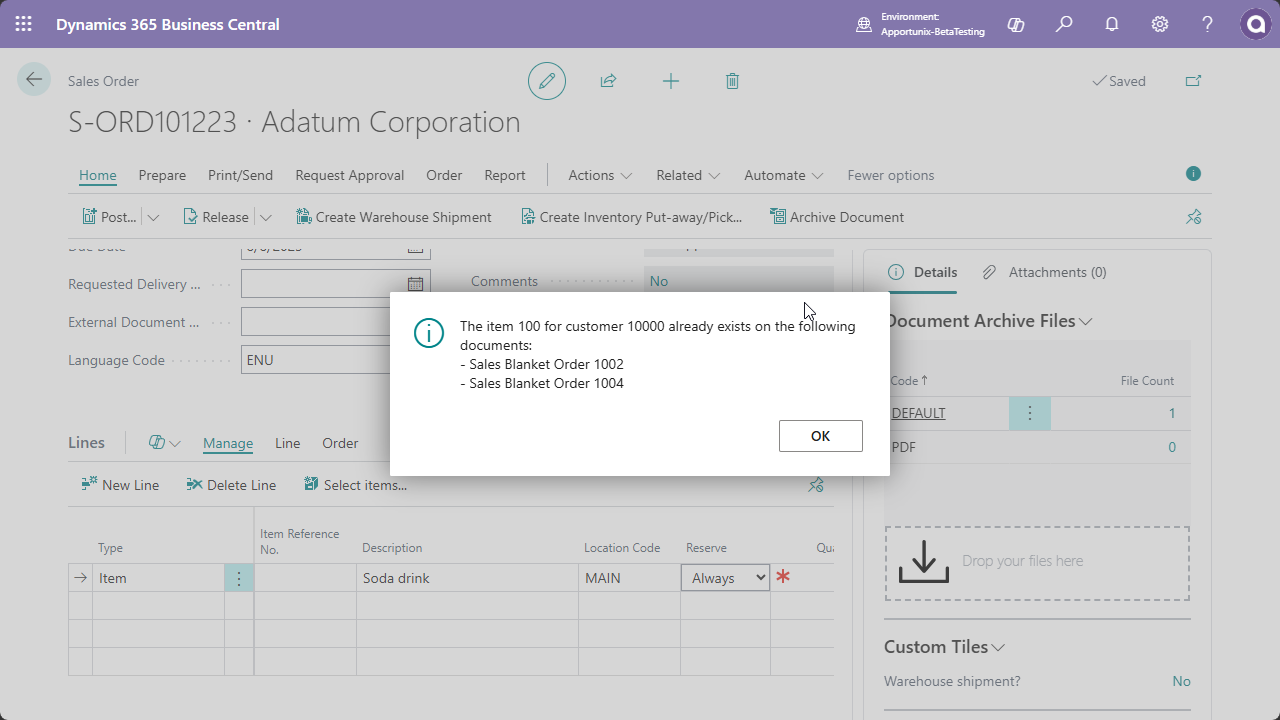Open the Requested Delivery date picker
Screen dimensions: 1280x720
tap(415, 284)
